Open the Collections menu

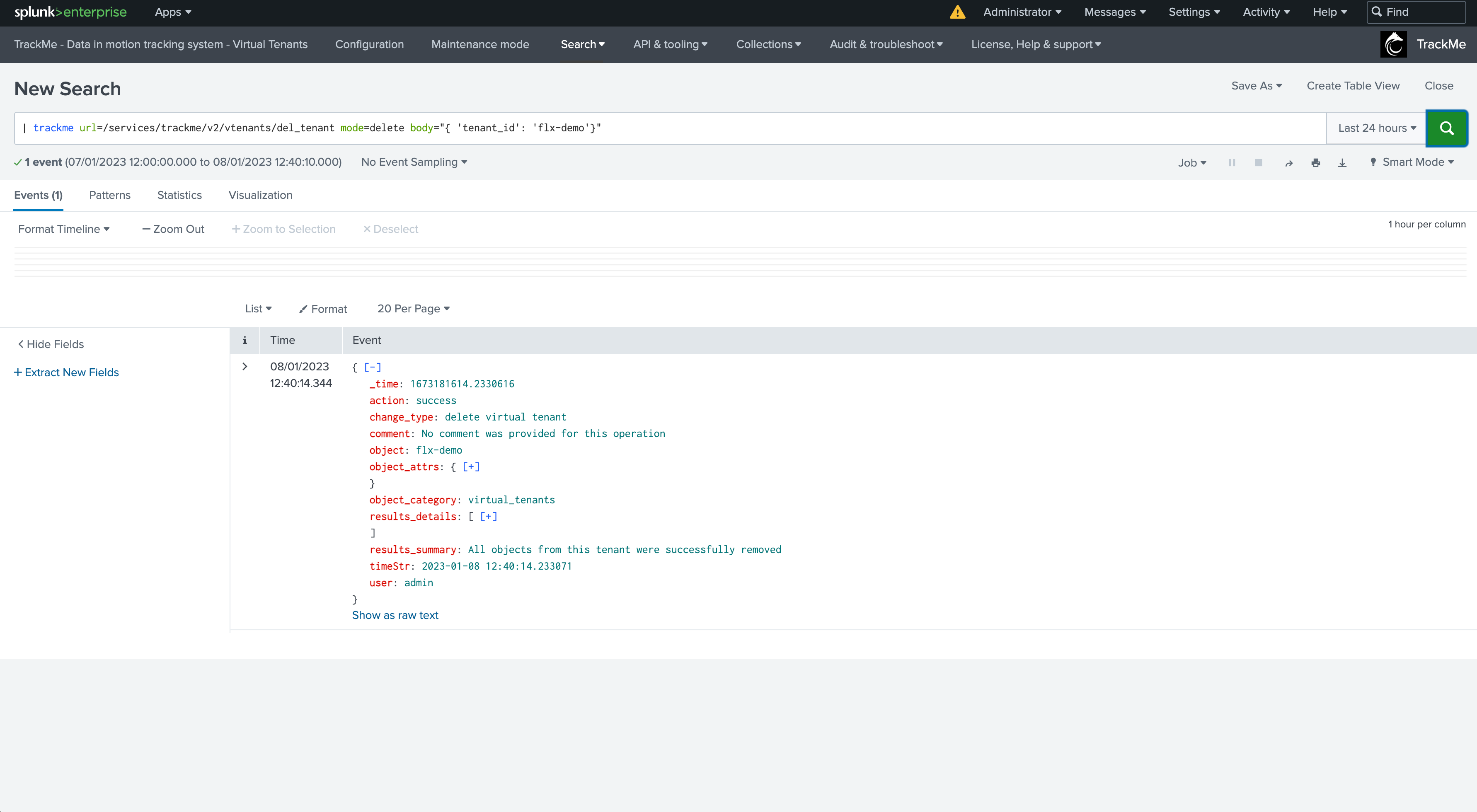(x=768, y=44)
